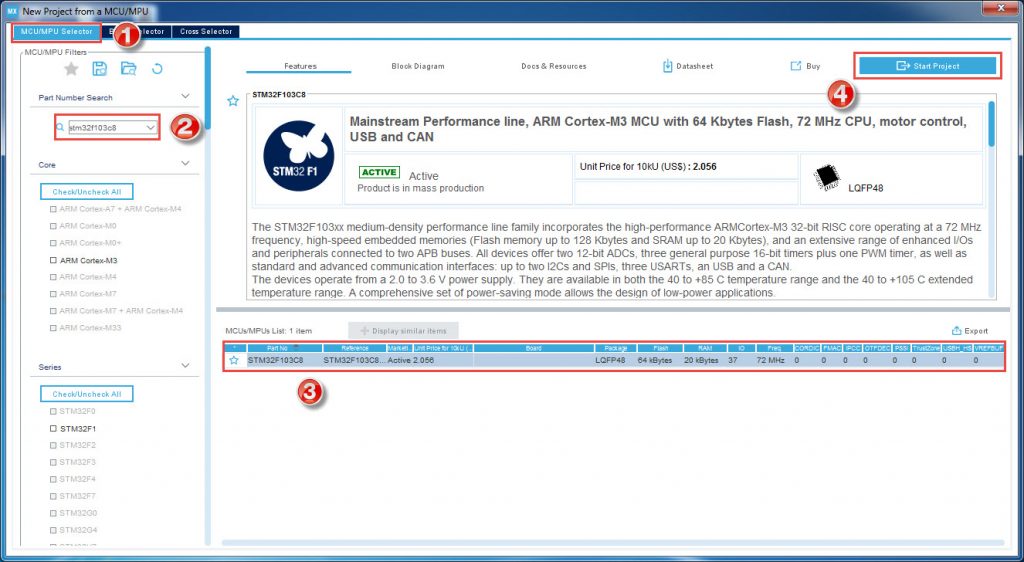Open the part number search dropdown arrow
The width and height of the screenshot is (1024, 562).
pyautogui.click(x=151, y=128)
